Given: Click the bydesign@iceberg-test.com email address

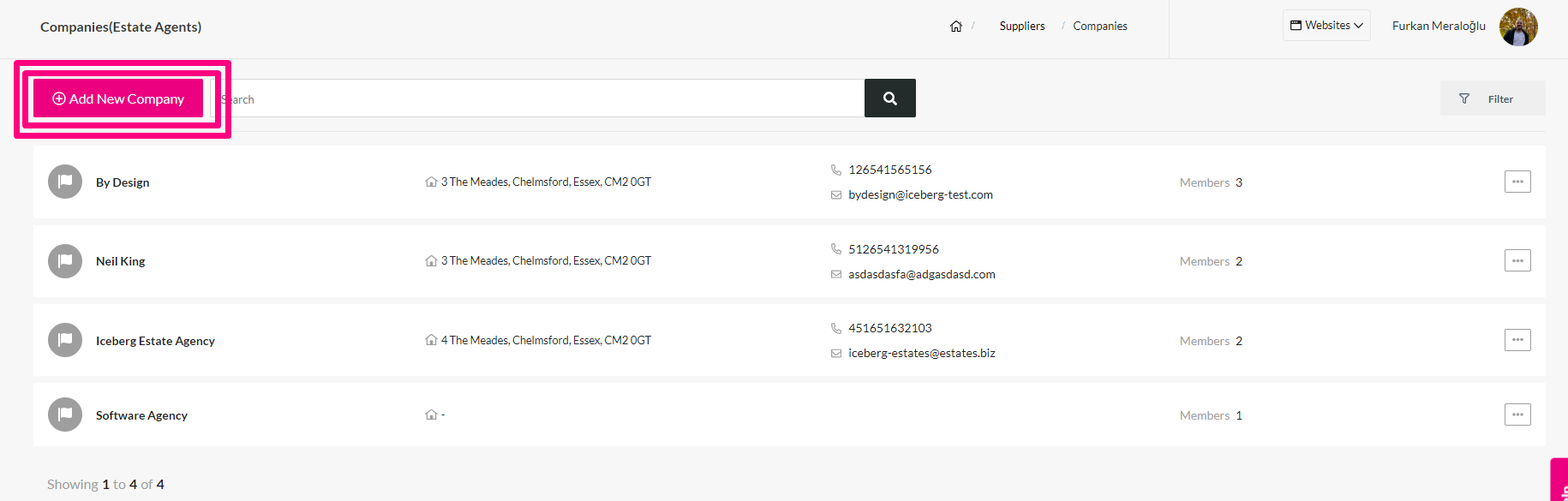Looking at the screenshot, I should pos(920,195).
